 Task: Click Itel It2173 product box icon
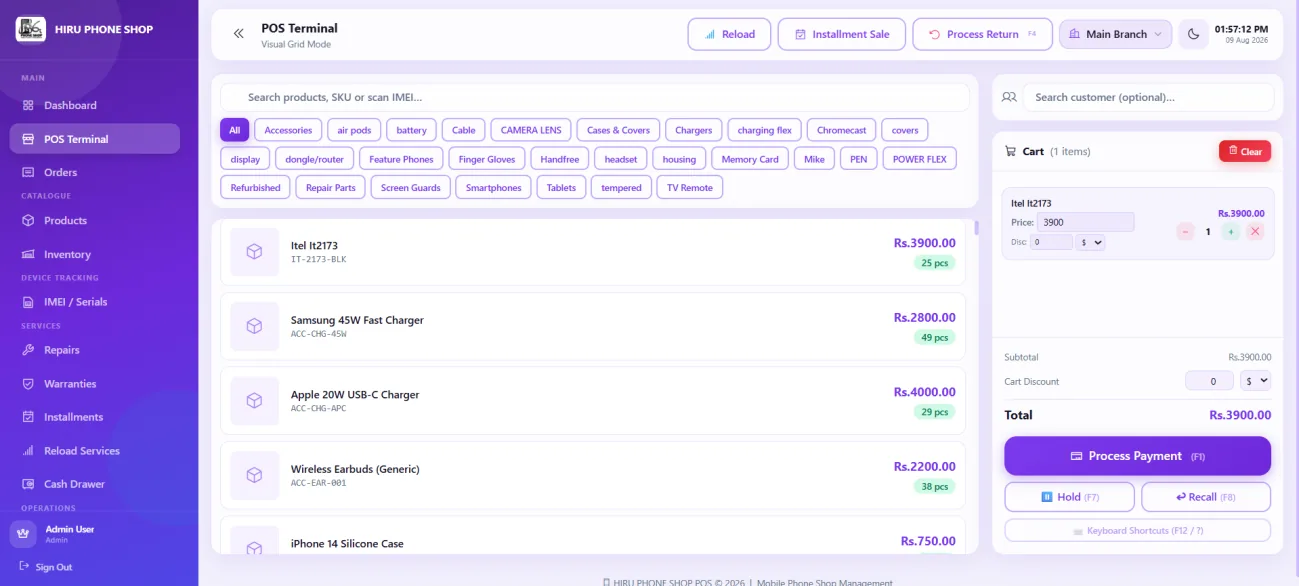click(254, 252)
